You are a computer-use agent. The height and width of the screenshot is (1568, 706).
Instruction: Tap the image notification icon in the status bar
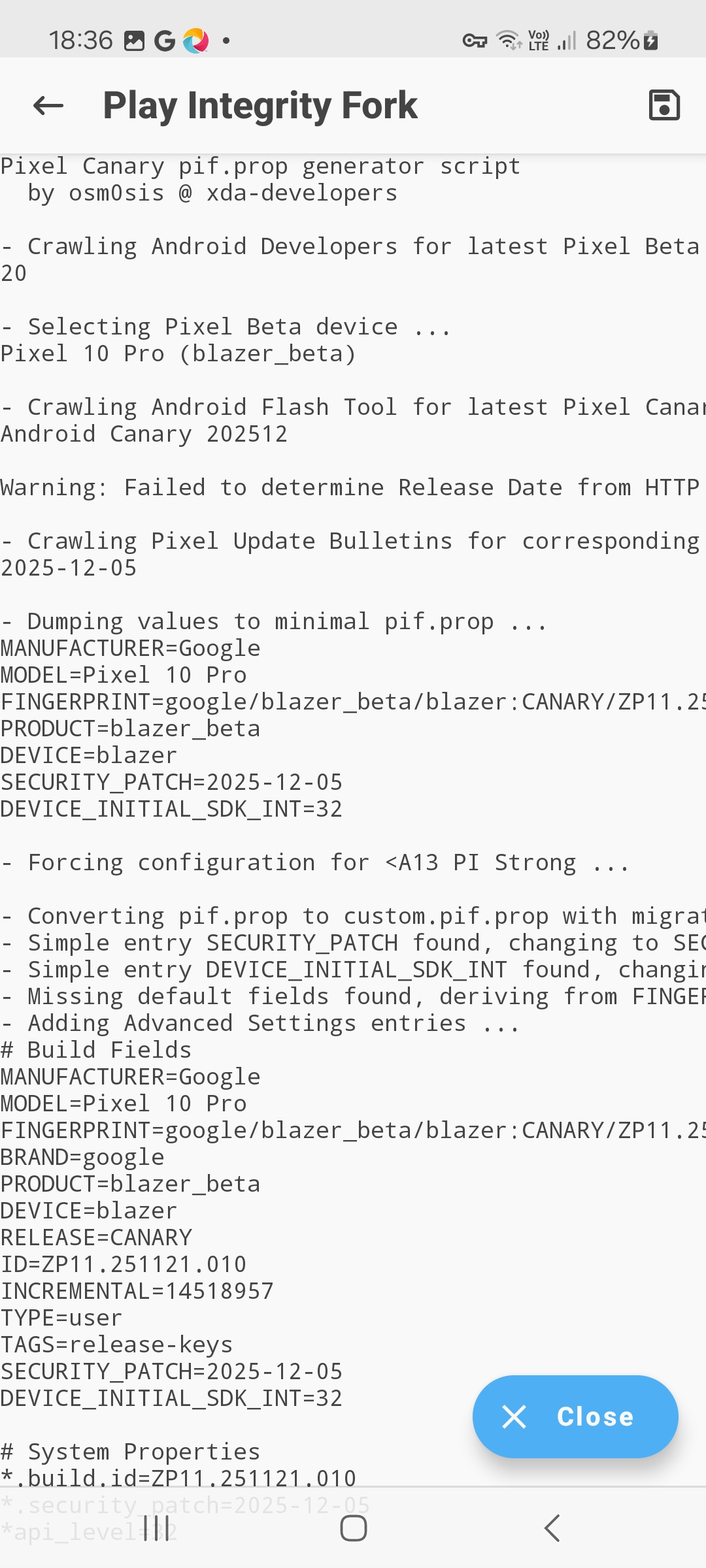pos(134,41)
